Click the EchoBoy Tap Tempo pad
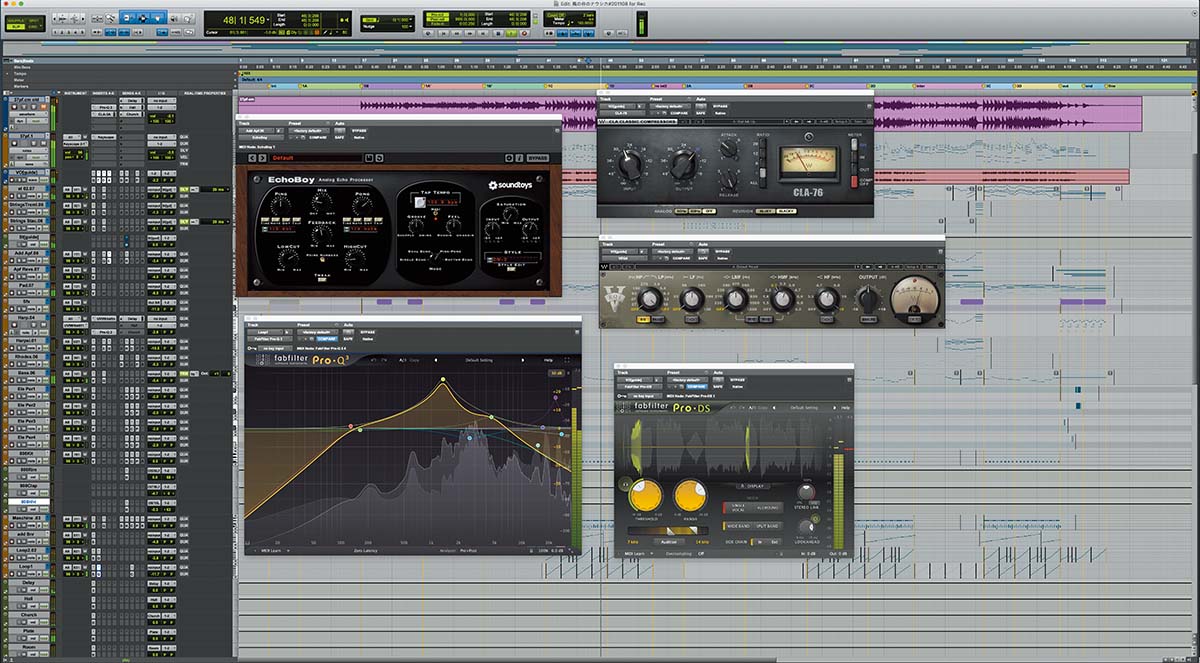This screenshot has height=663, width=1200. 420,203
